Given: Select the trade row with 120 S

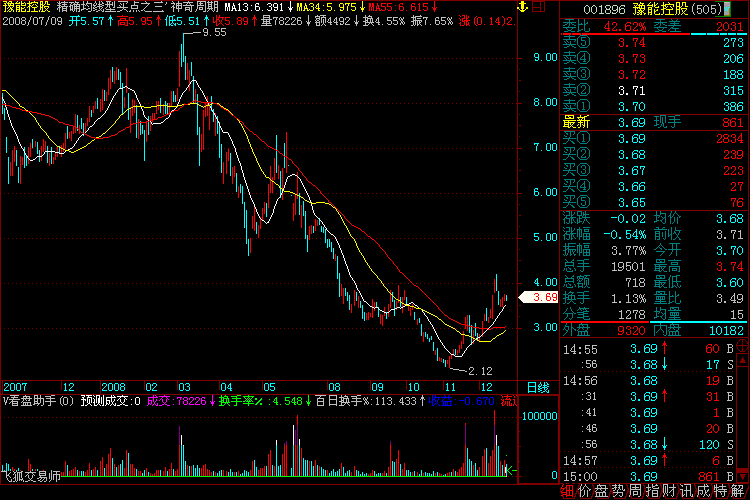Looking at the screenshot, I should click(x=649, y=445).
